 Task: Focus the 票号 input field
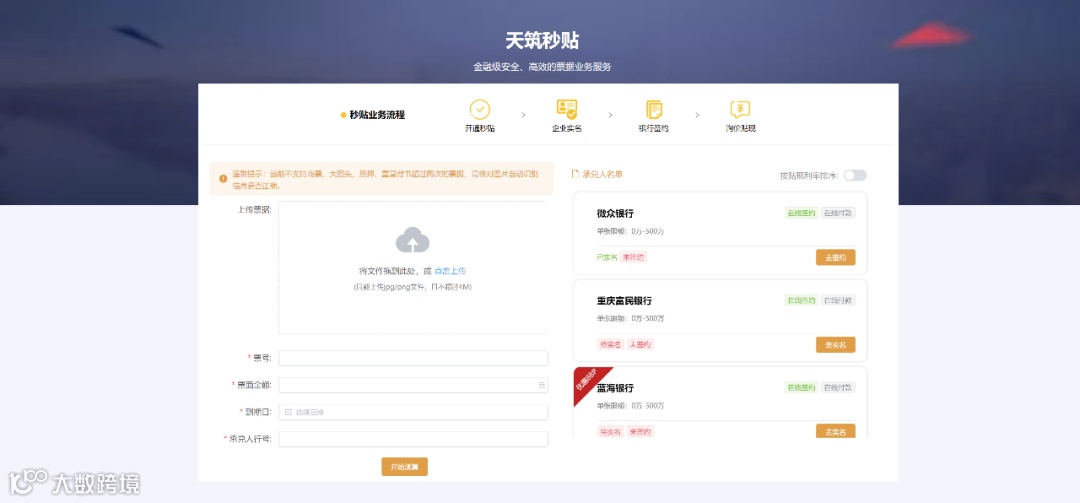click(413, 358)
